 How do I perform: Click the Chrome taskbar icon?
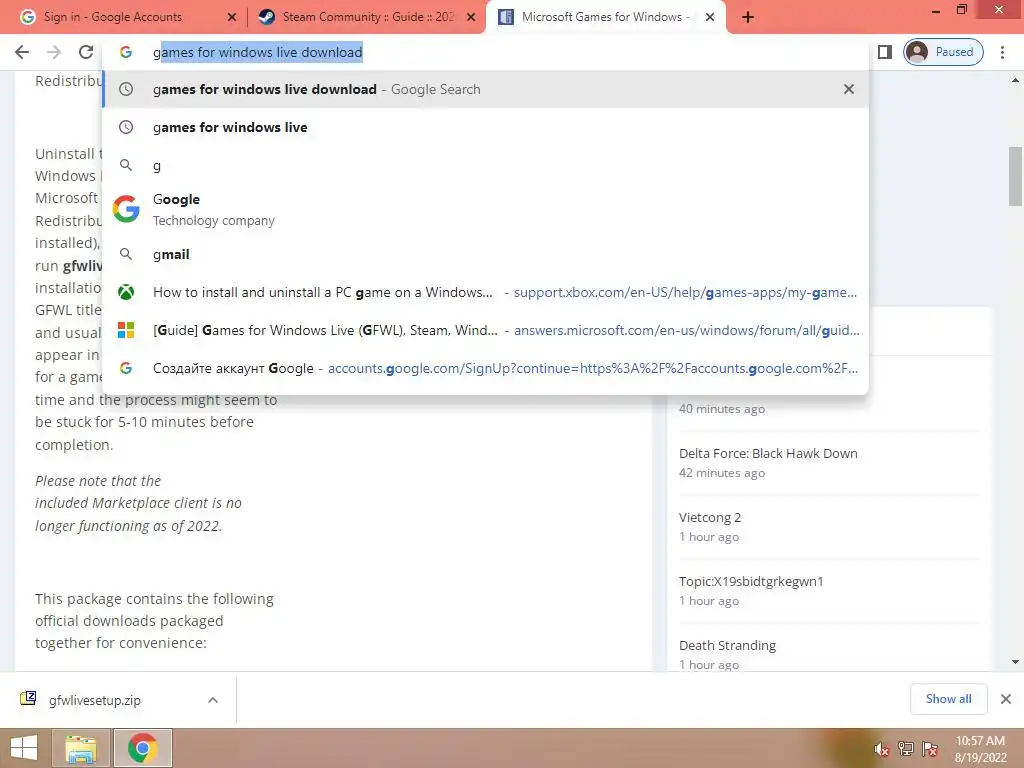(142, 748)
